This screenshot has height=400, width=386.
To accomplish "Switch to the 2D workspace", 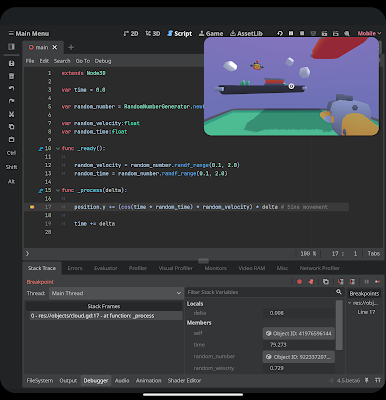I will [x=131, y=33].
